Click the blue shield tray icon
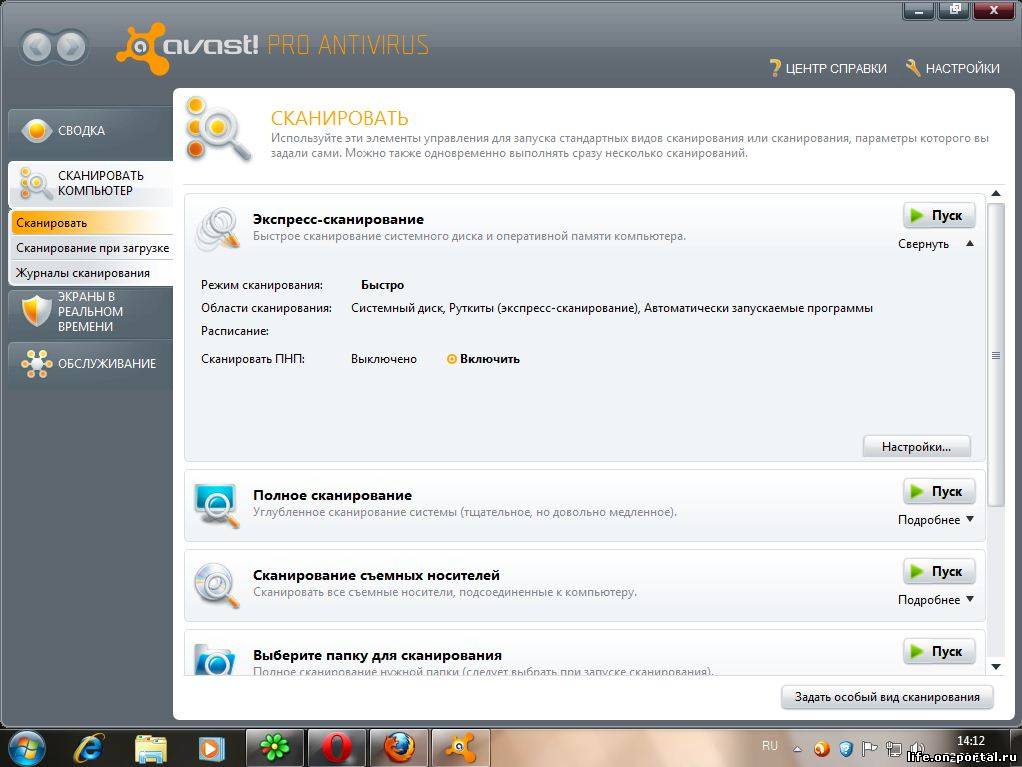The image size is (1022, 767). [x=846, y=749]
